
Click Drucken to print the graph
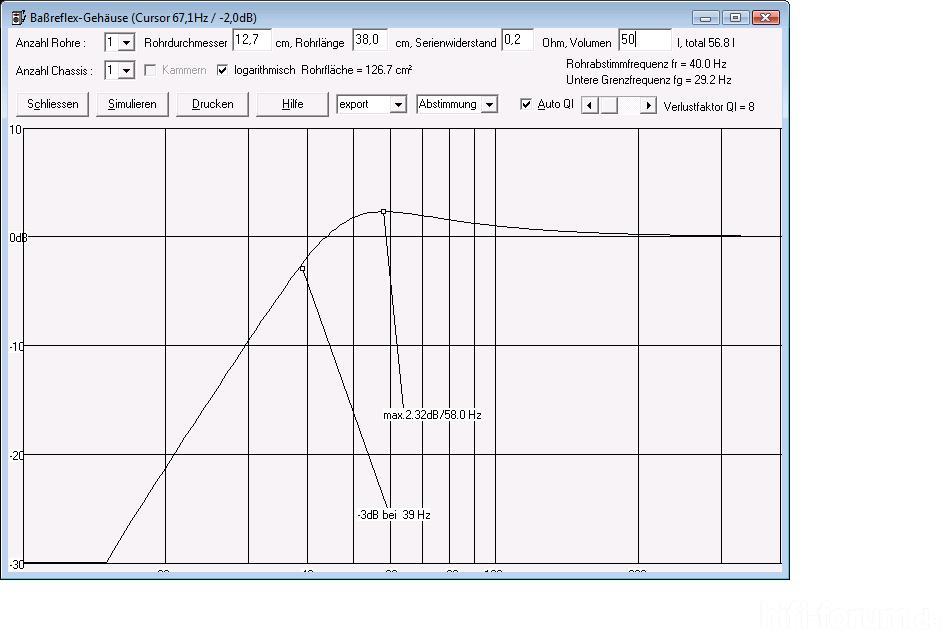pos(212,104)
